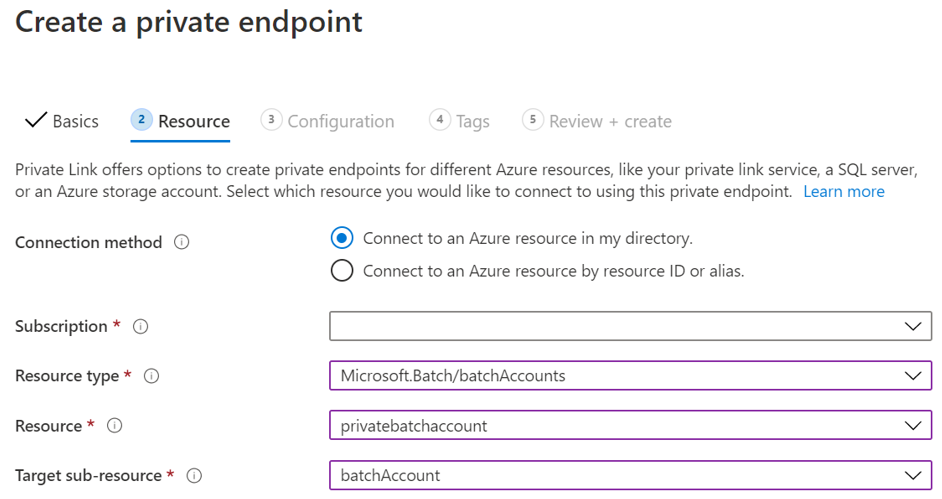Viewport: 942px width, 499px height.
Task: Click the step 3 circle icon
Action: pos(270,120)
